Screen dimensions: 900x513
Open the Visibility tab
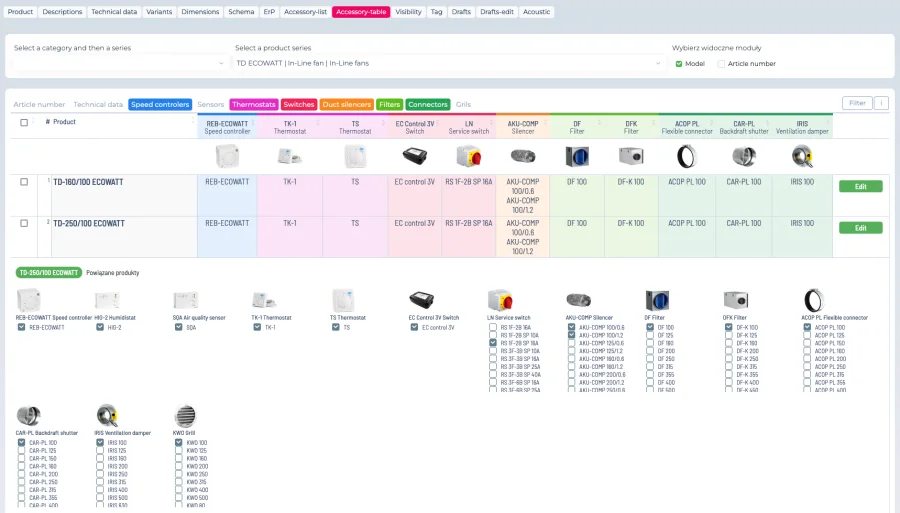click(408, 11)
